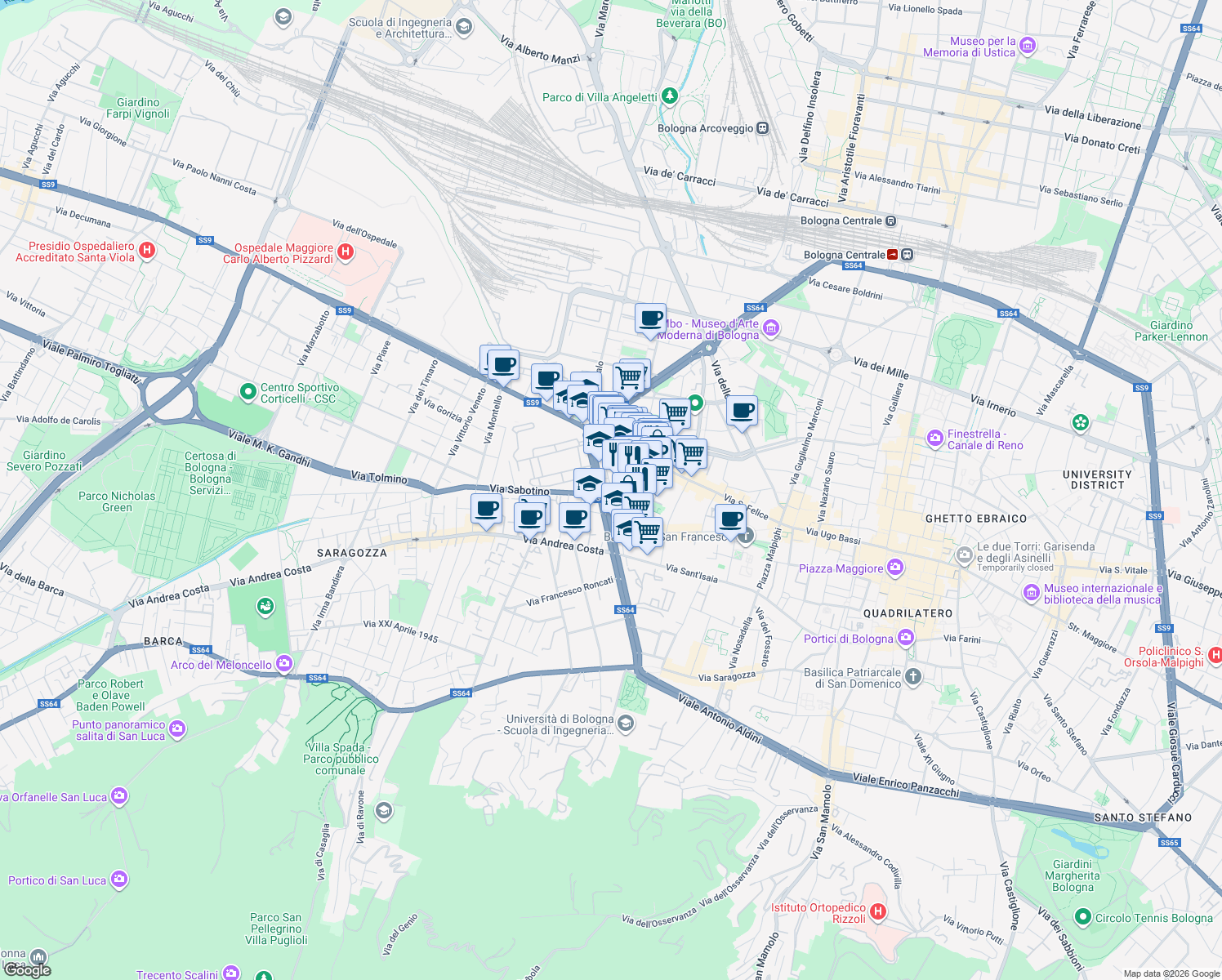The width and height of the screenshot is (1222, 980).
Task: Open the park icon at Parco di Villa Angeletti
Action: tap(667, 97)
